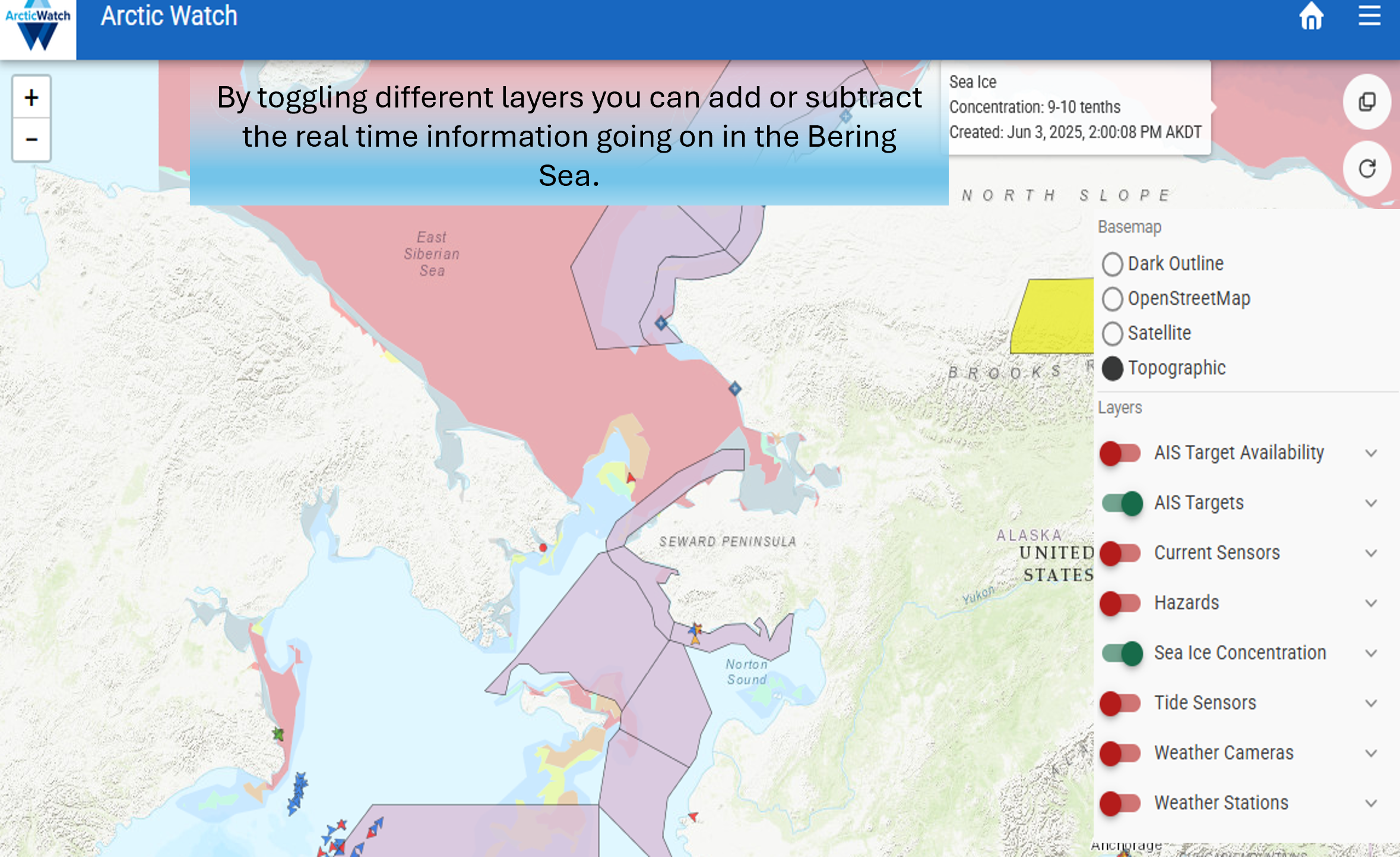Expand Weather Stations options
The height and width of the screenshot is (857, 1400).
1370,803
